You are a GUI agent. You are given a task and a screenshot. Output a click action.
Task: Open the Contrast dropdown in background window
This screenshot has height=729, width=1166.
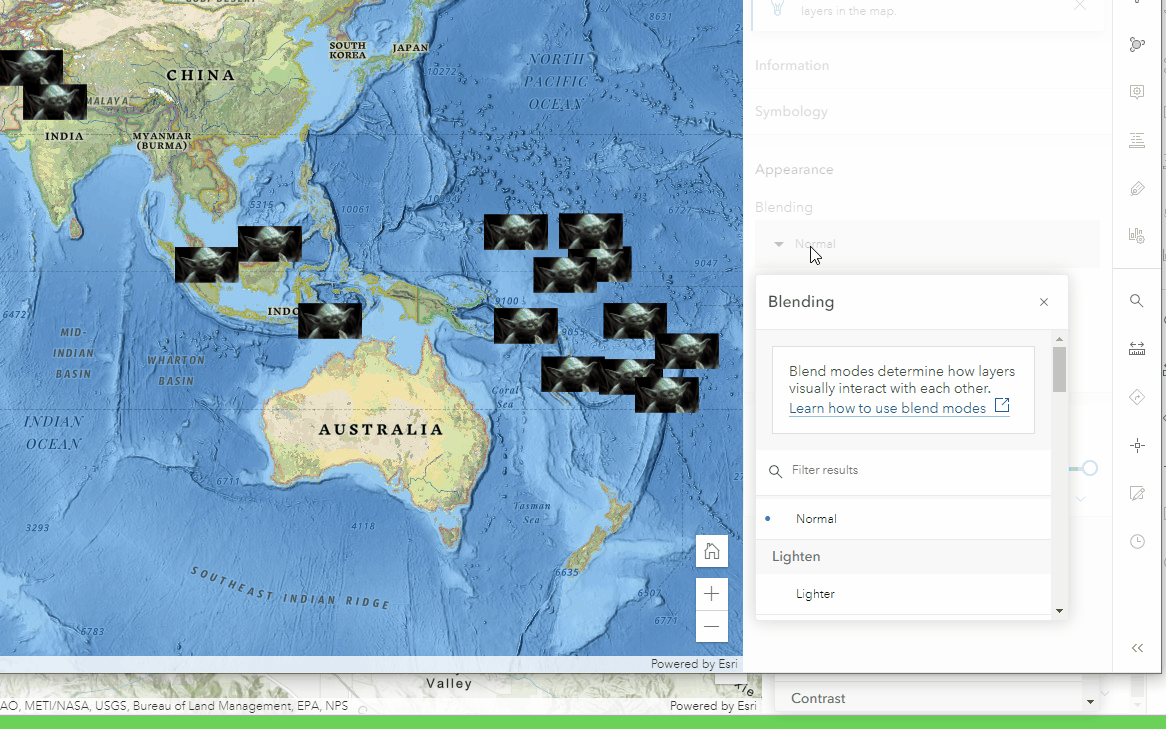point(938,699)
